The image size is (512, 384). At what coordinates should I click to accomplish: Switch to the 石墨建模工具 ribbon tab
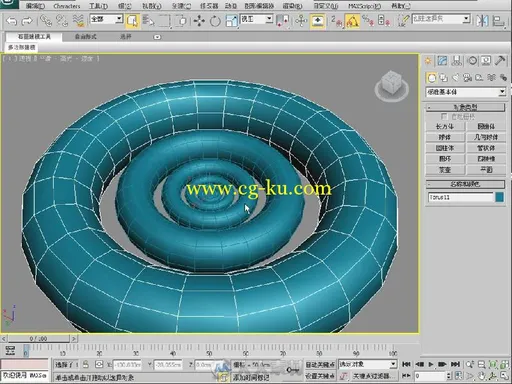pyautogui.click(x=34, y=37)
